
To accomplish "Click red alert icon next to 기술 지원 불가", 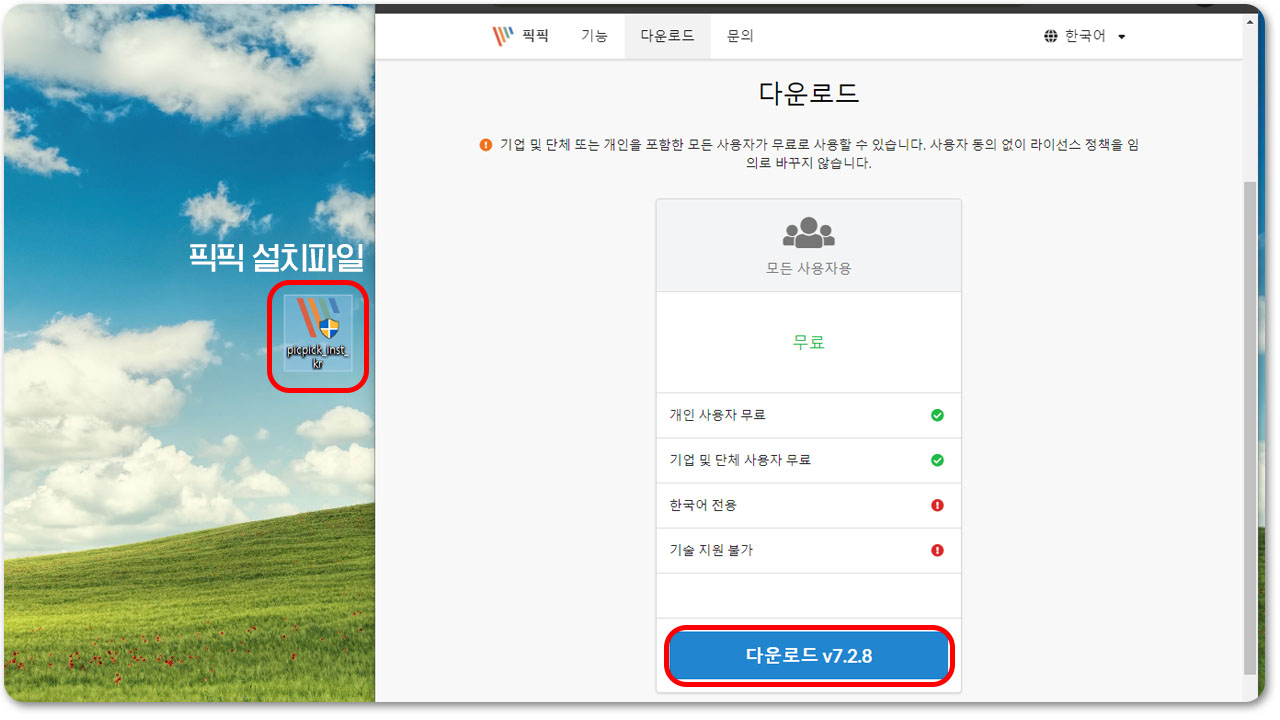I will coord(937,550).
